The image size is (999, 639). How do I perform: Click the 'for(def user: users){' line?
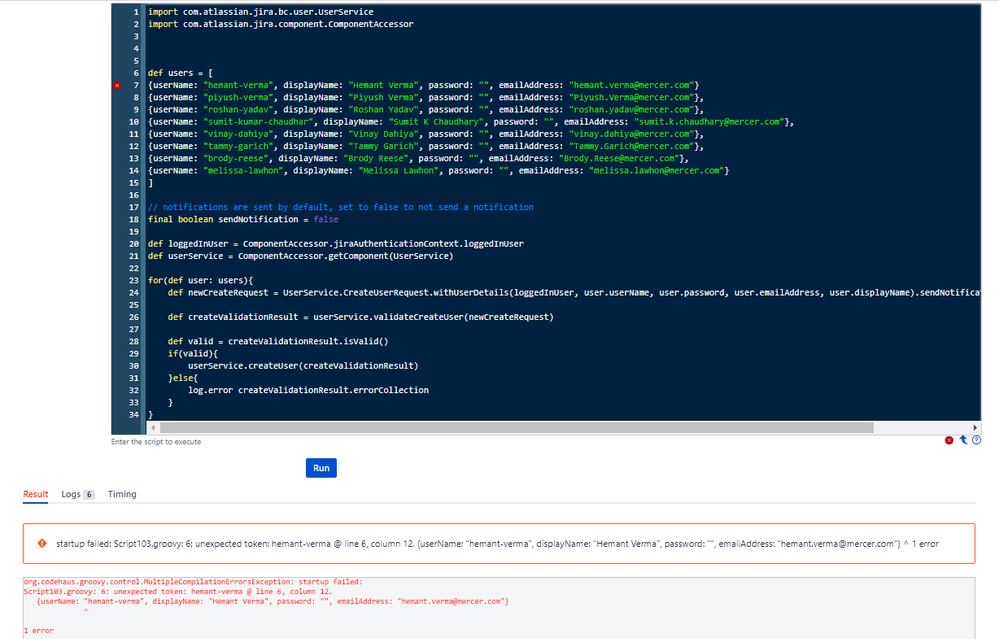201,280
